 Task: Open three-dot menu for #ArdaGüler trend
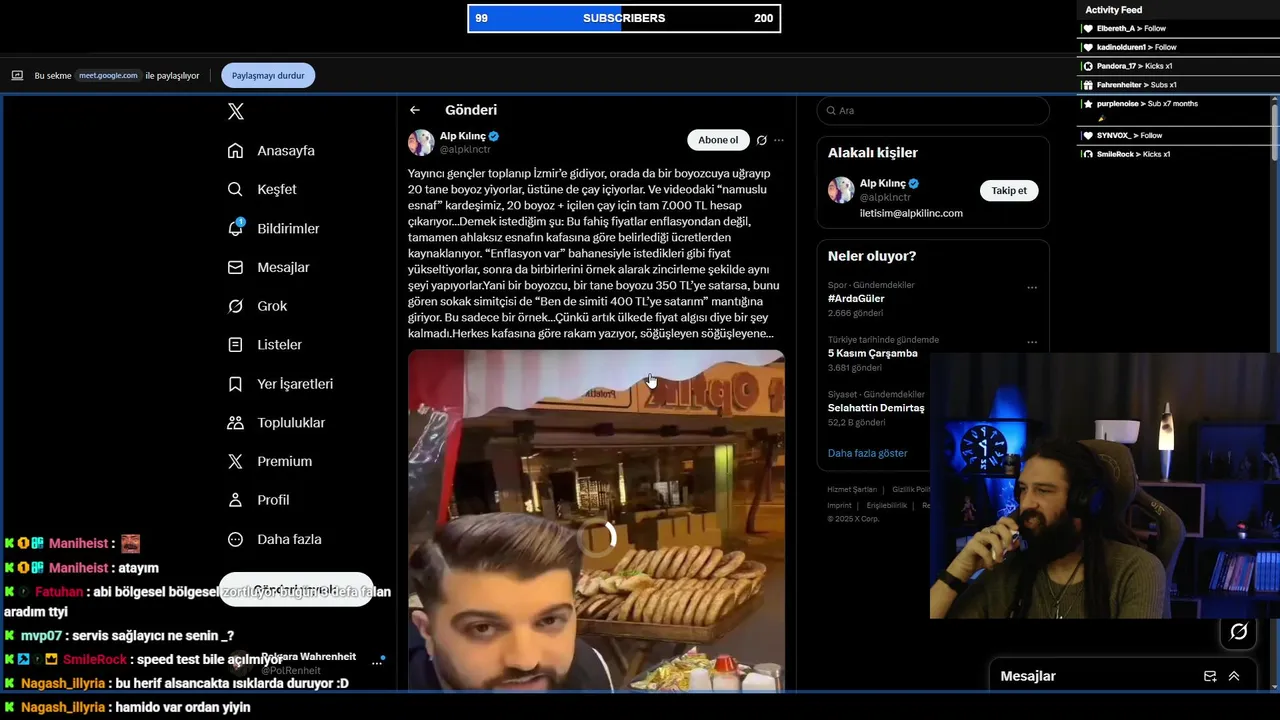1032,288
